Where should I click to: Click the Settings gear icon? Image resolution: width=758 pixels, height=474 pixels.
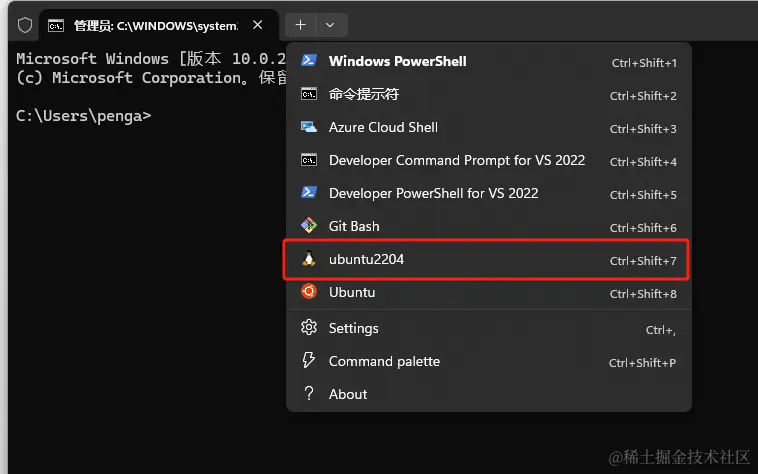(309, 328)
